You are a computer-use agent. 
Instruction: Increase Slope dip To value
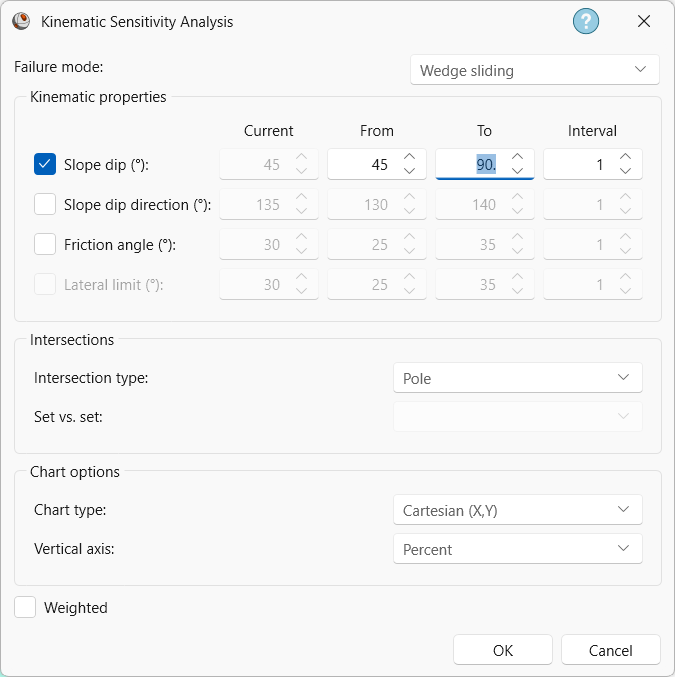click(x=517, y=157)
